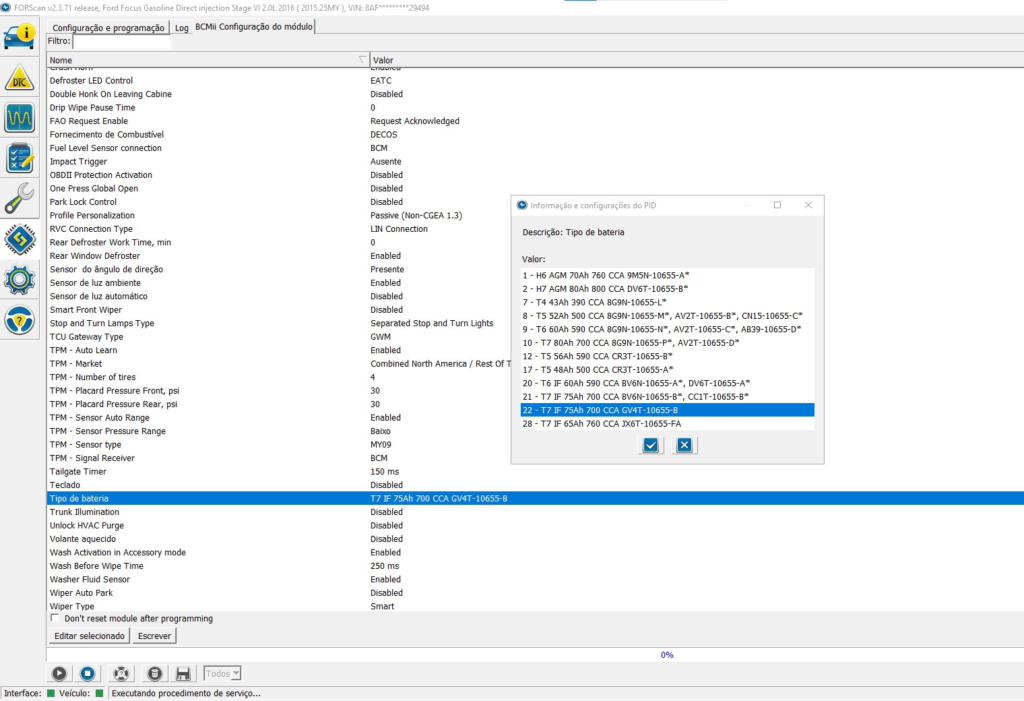Select battery option 9 - T6 60Ah
Viewport: 1024px width, 701px height.
[667, 329]
